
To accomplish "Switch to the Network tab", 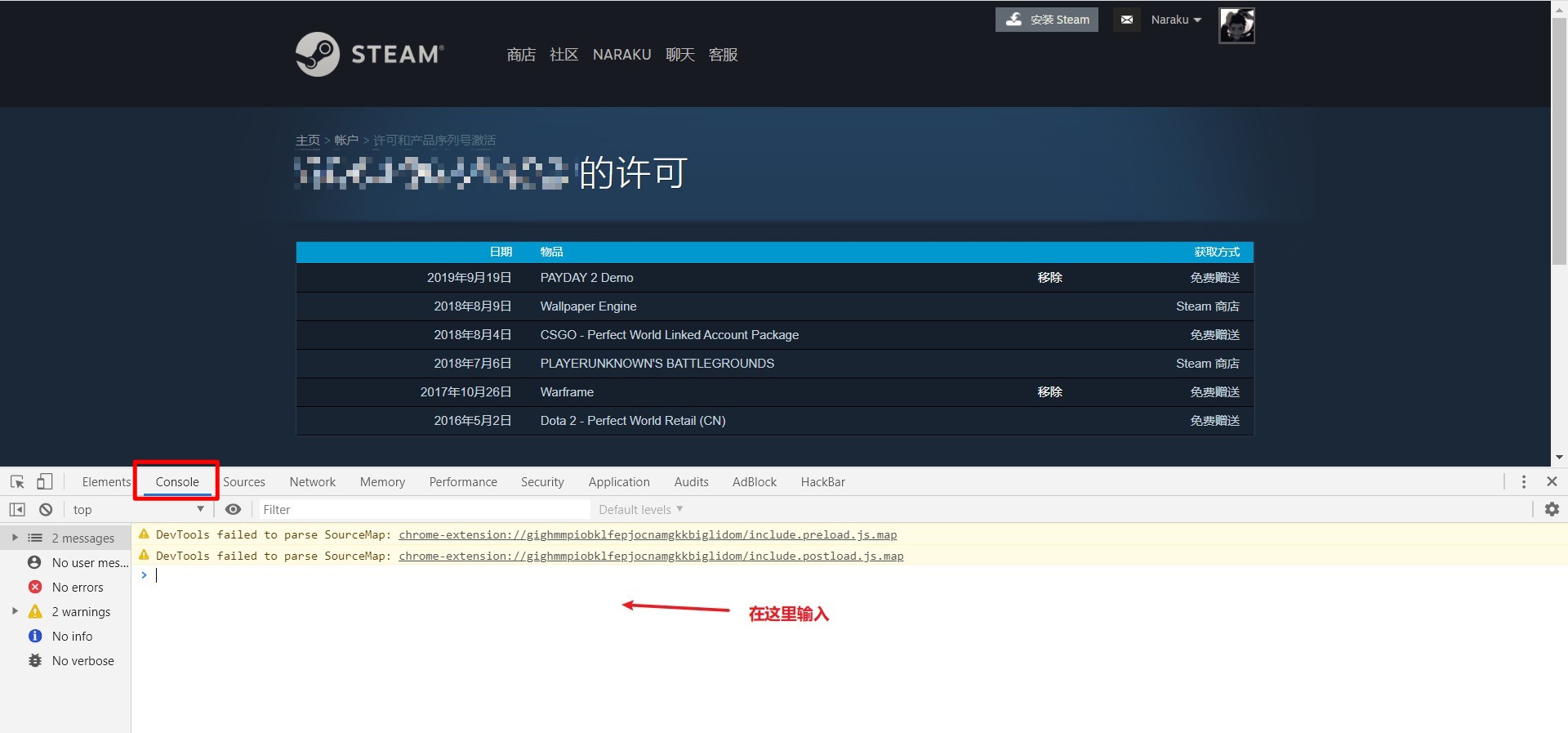I will [313, 482].
